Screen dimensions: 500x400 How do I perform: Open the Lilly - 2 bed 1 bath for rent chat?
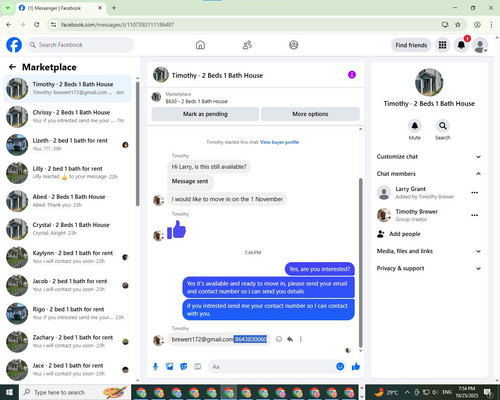click(68, 173)
